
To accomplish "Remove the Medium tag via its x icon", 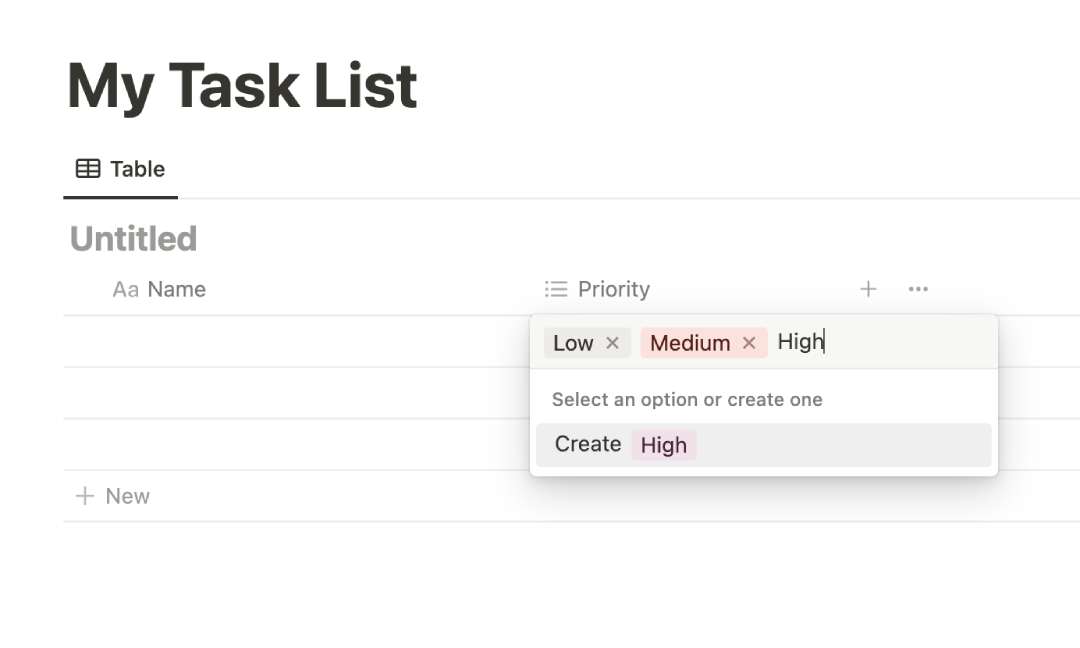I will tap(749, 343).
